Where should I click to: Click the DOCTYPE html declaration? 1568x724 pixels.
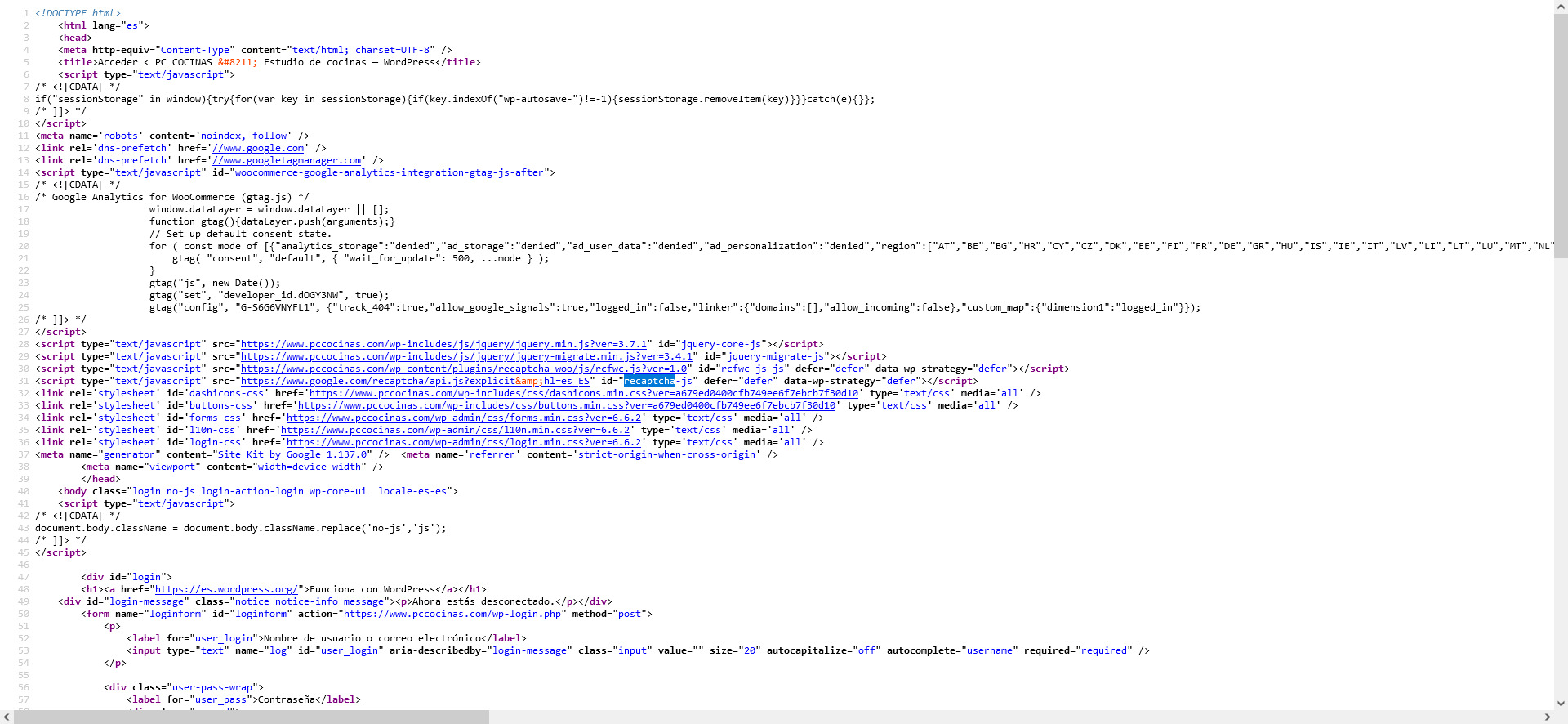click(78, 13)
